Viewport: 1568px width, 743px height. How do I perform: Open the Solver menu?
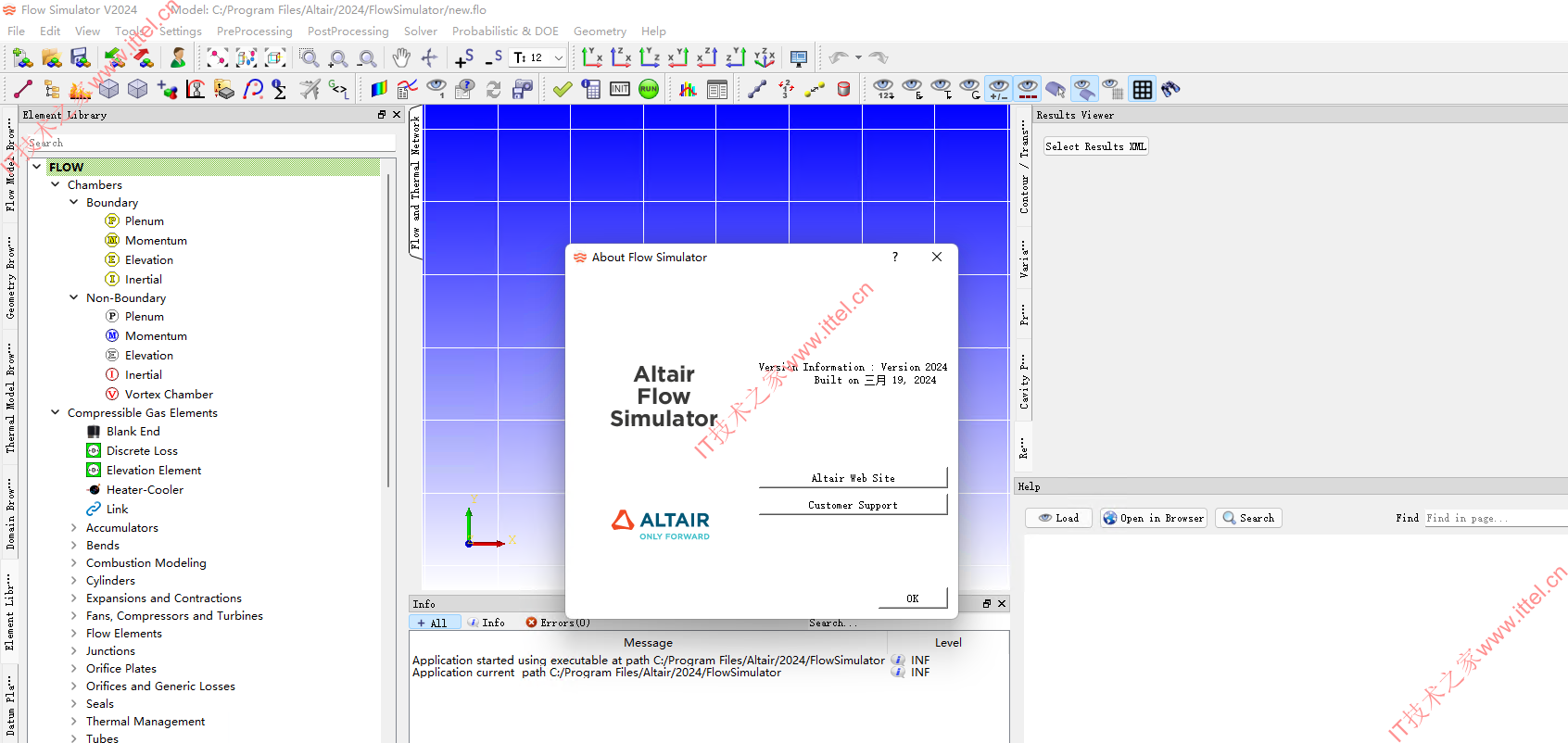[x=420, y=31]
